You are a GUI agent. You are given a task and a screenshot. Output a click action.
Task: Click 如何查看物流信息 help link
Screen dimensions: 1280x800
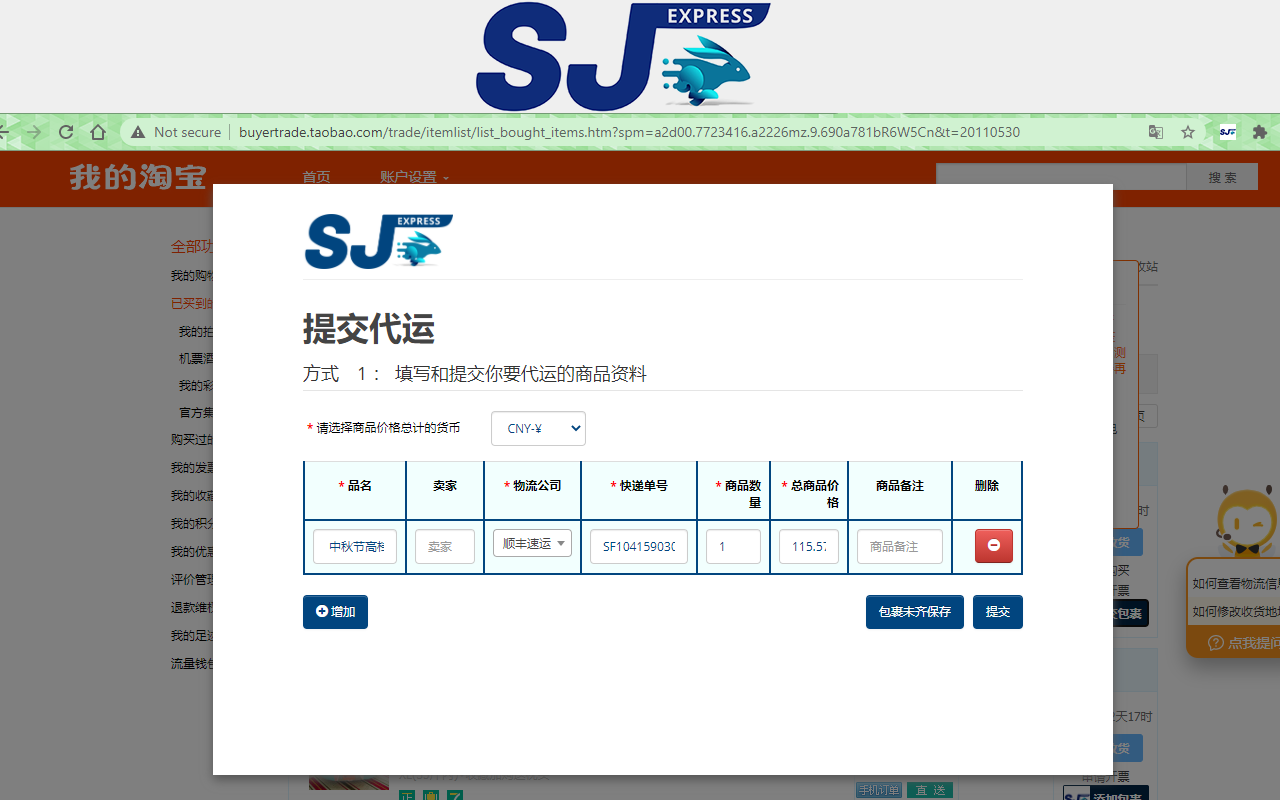(x=1235, y=584)
